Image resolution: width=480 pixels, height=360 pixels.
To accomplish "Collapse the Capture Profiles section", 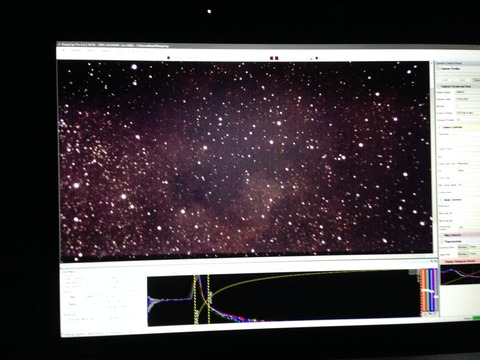I will point(439,69).
